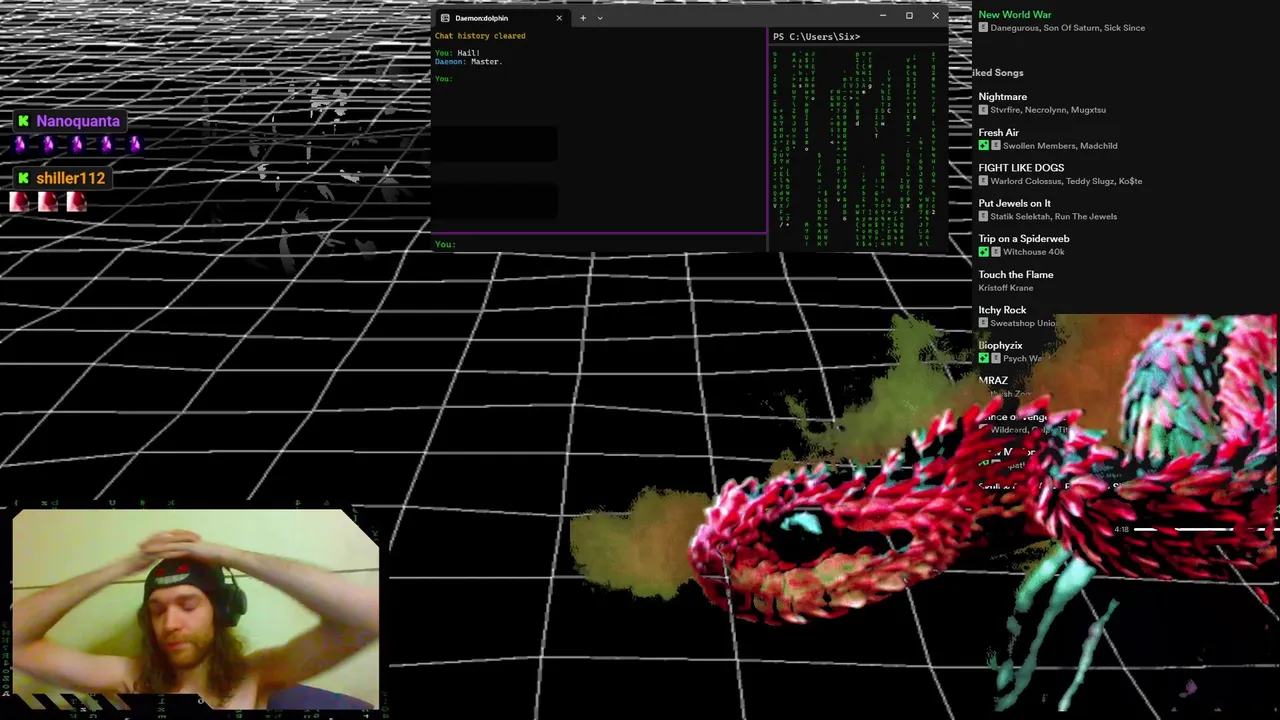
Task: Close the terminal window
Action: pyautogui.click(x=935, y=16)
